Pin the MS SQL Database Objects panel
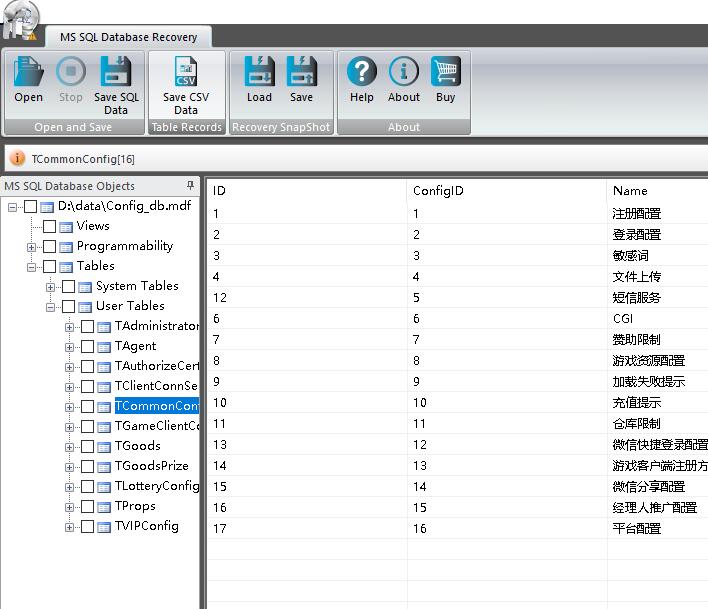 [190, 185]
